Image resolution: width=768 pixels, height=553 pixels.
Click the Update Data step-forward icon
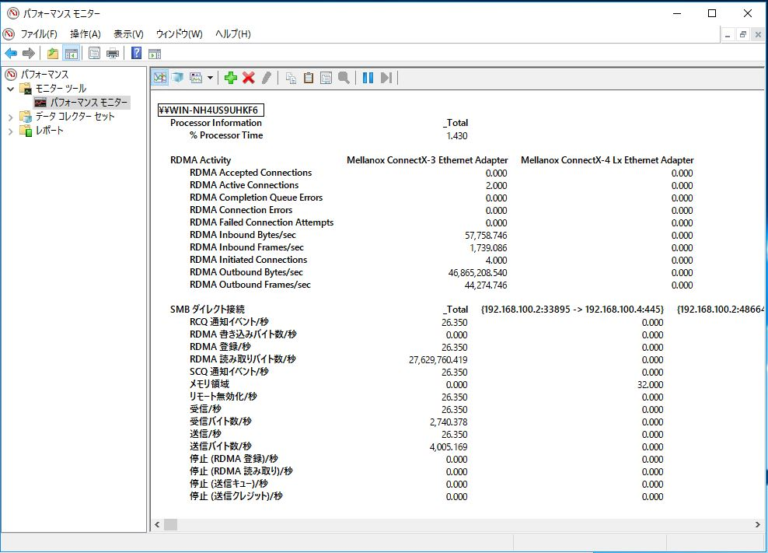pos(386,77)
